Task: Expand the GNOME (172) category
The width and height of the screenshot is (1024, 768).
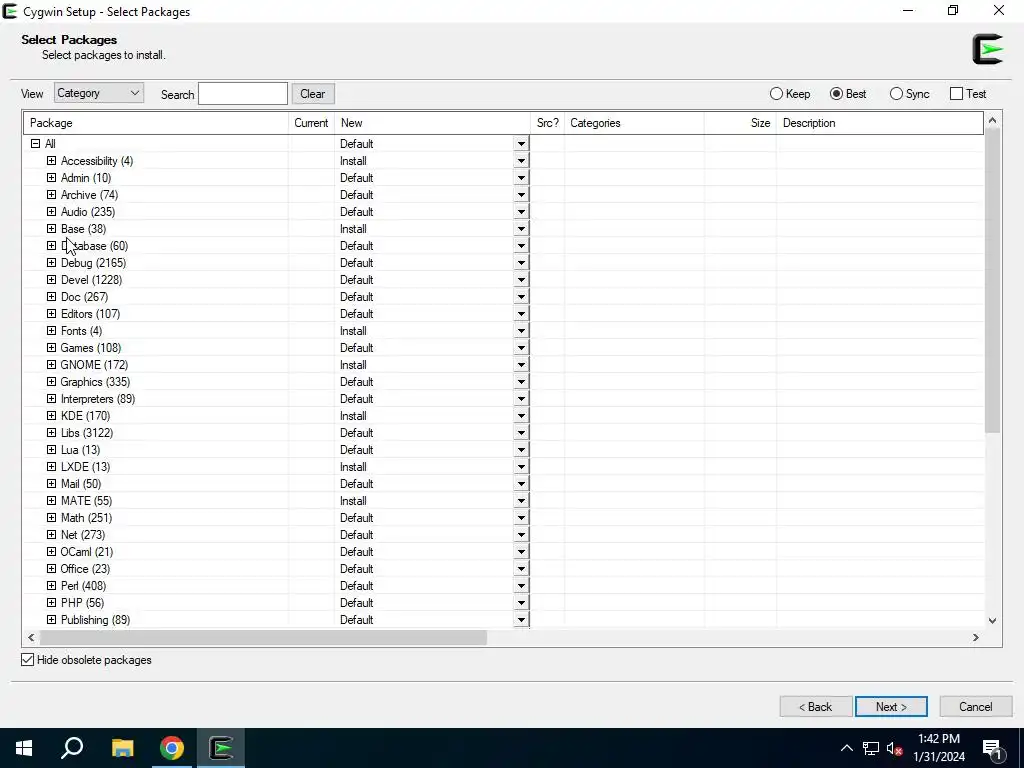Action: (x=52, y=364)
